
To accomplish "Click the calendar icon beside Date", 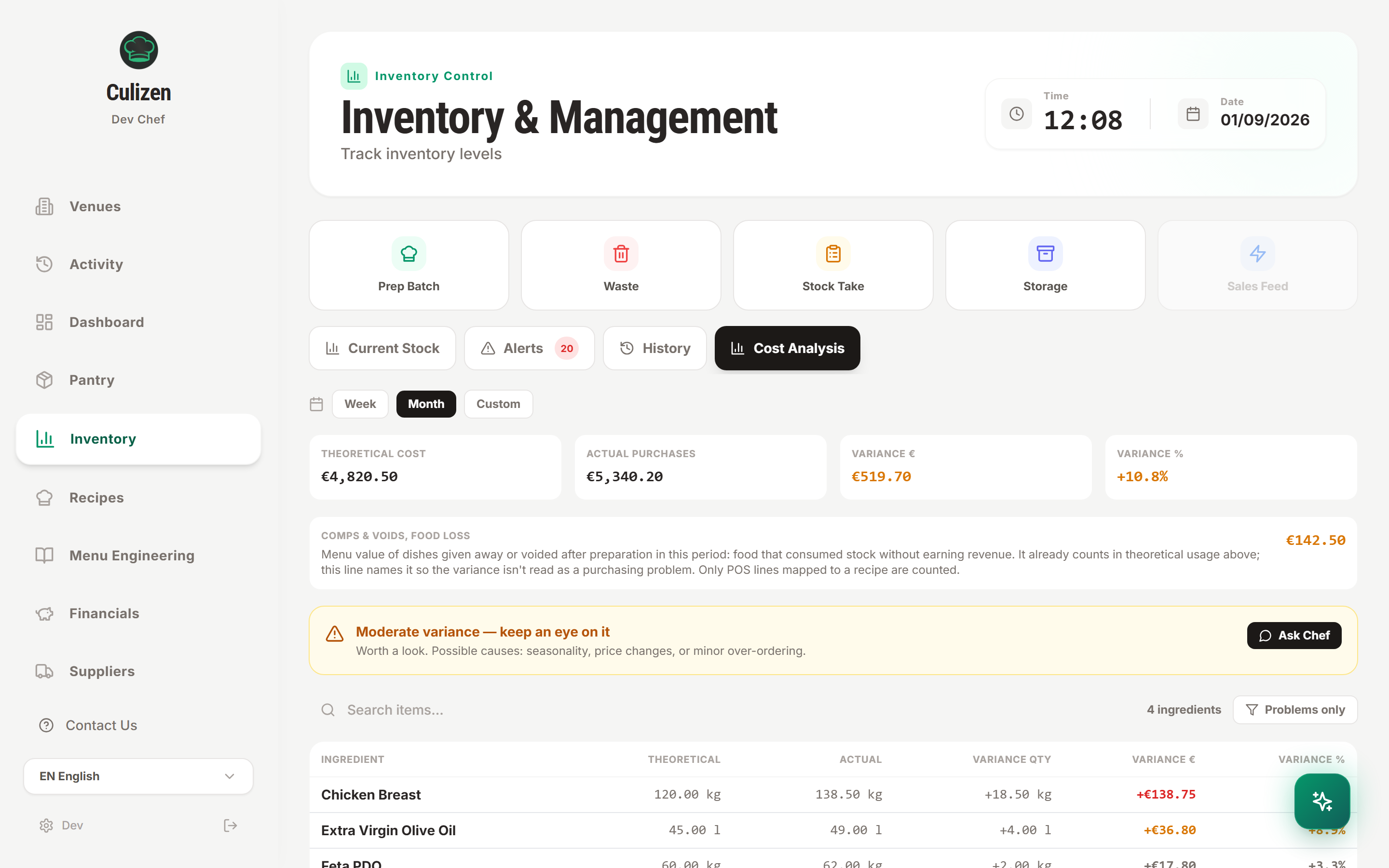I will 1193,114.
